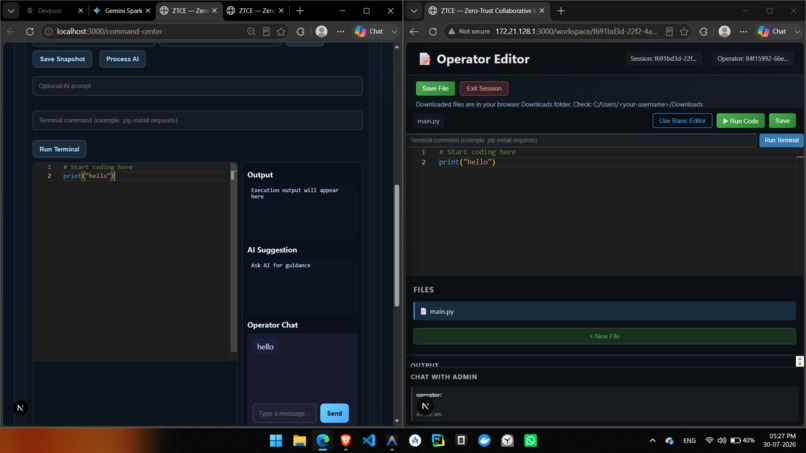The image size is (806, 453).
Task: Open reader view icon in localhost address bar
Action: tap(266, 31)
